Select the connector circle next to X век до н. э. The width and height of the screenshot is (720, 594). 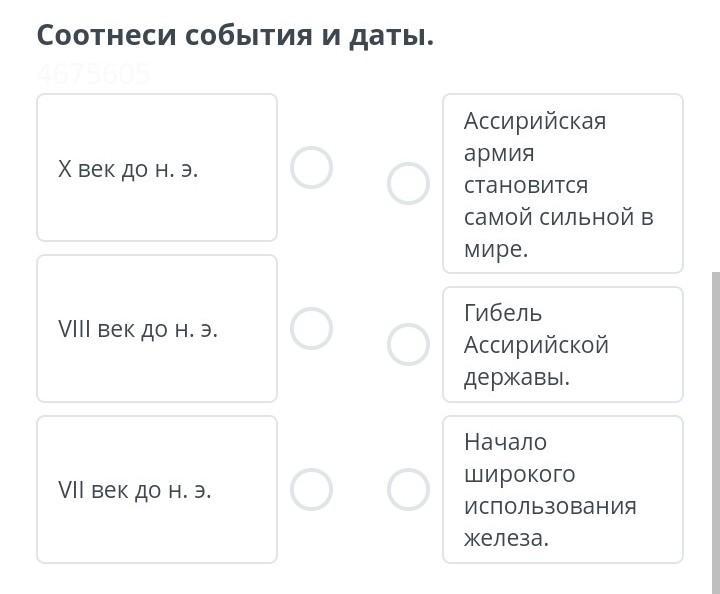pos(311,168)
